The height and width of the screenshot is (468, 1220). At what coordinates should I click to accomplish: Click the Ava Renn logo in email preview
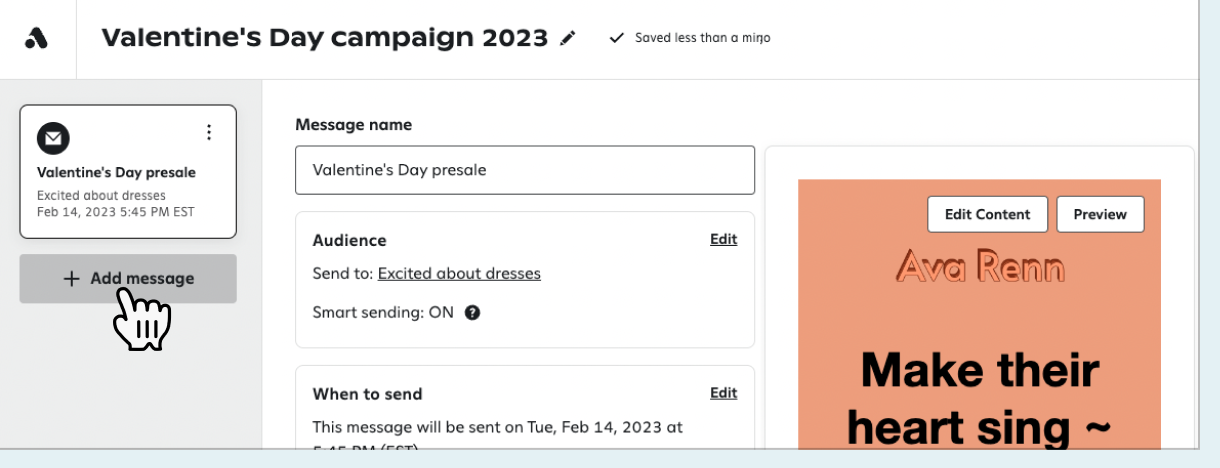point(980,267)
